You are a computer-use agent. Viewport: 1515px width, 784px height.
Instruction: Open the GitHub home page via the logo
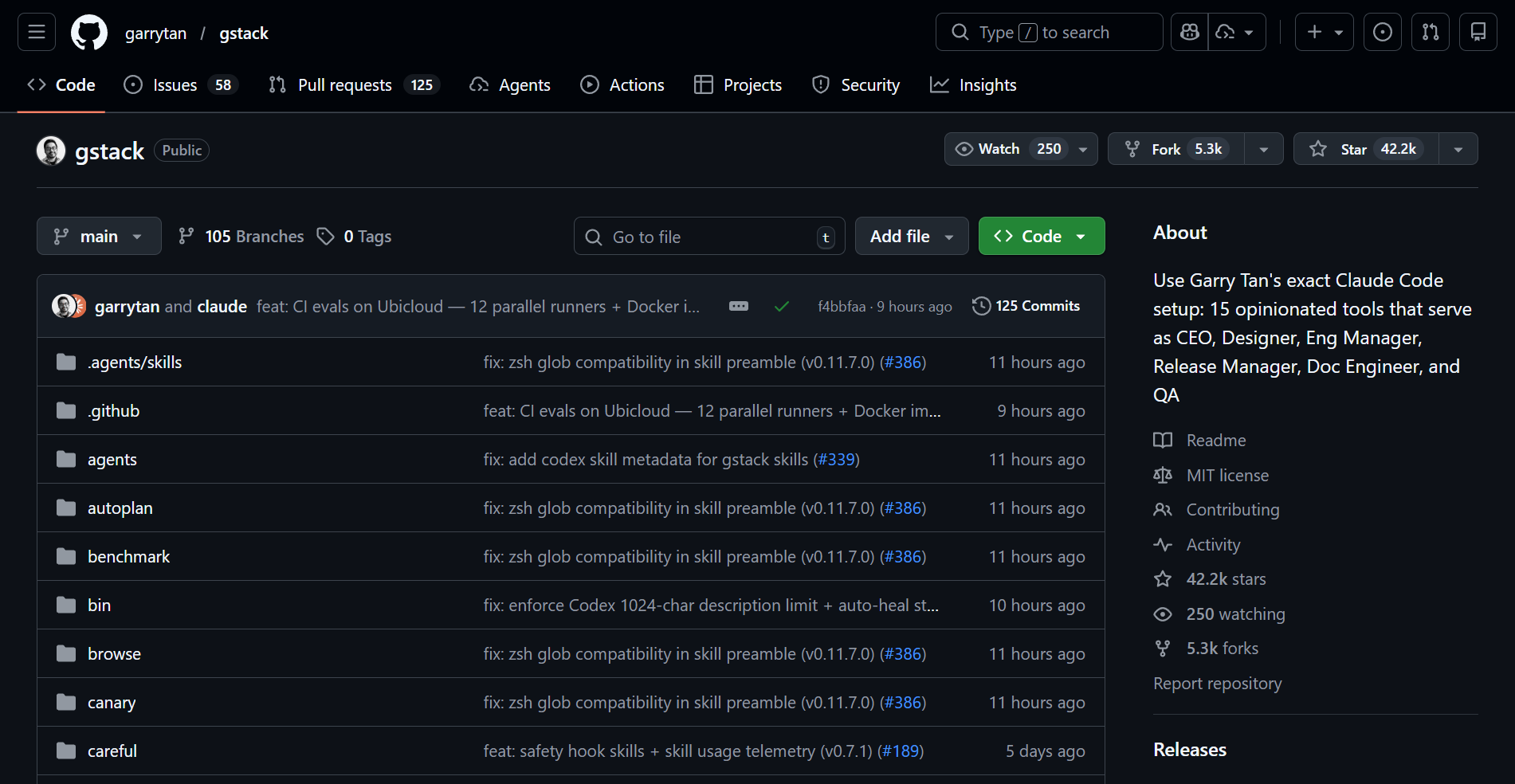tap(88, 32)
